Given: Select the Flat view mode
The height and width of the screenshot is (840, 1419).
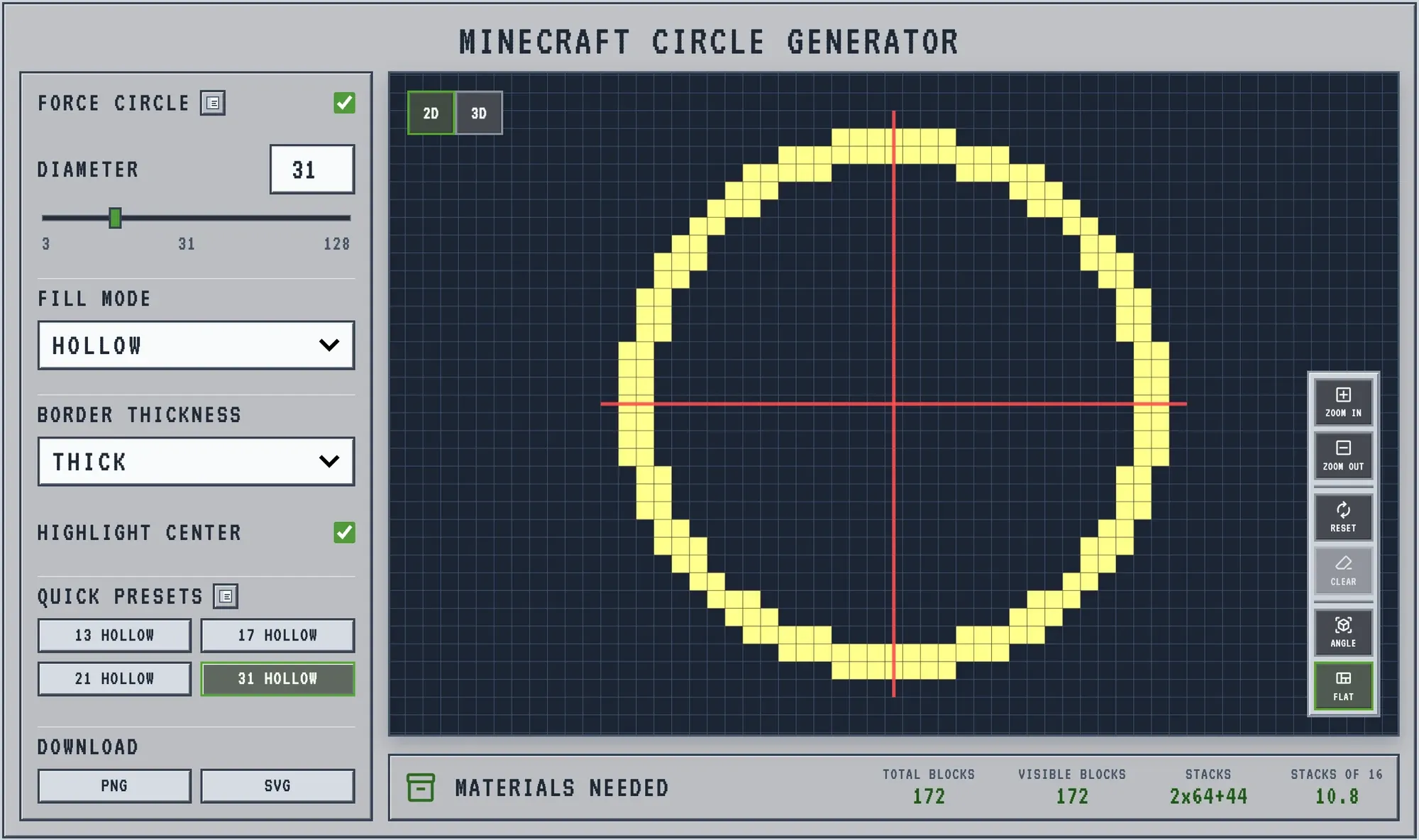Looking at the screenshot, I should pos(1343,686).
